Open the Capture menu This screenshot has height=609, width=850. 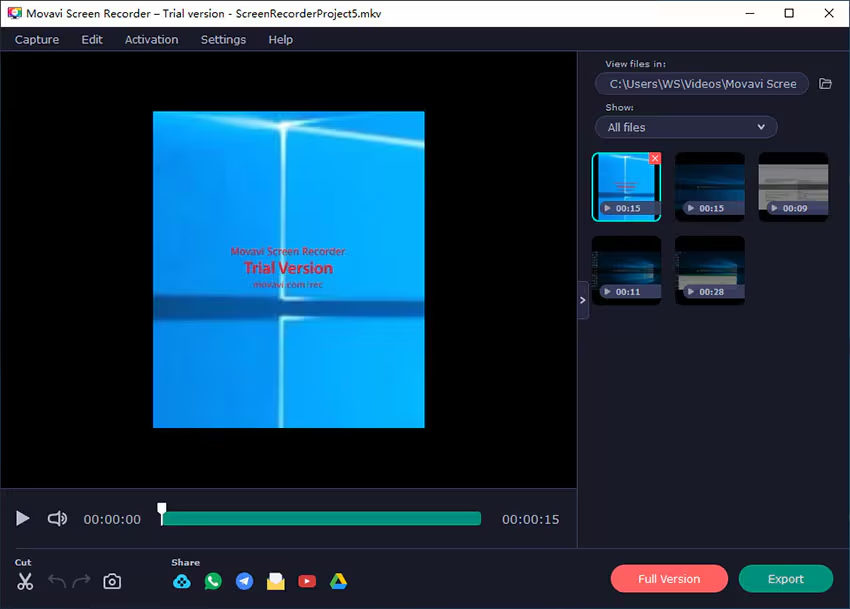pyautogui.click(x=36, y=39)
